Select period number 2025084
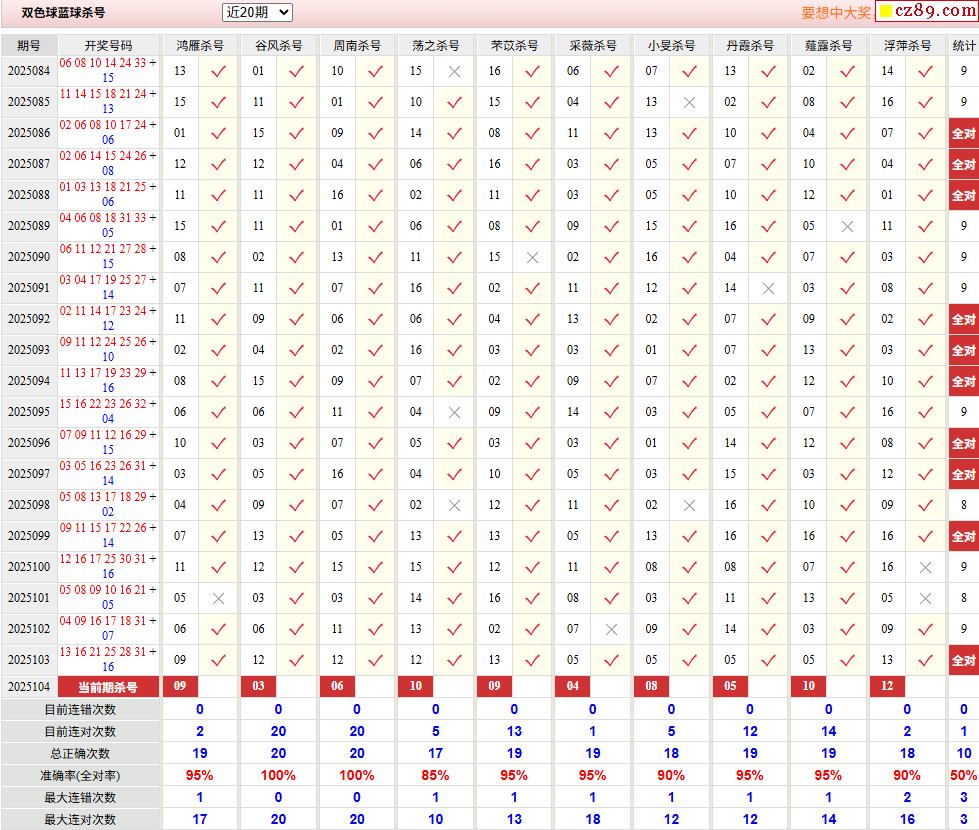This screenshot has width=979, height=830. (29, 71)
